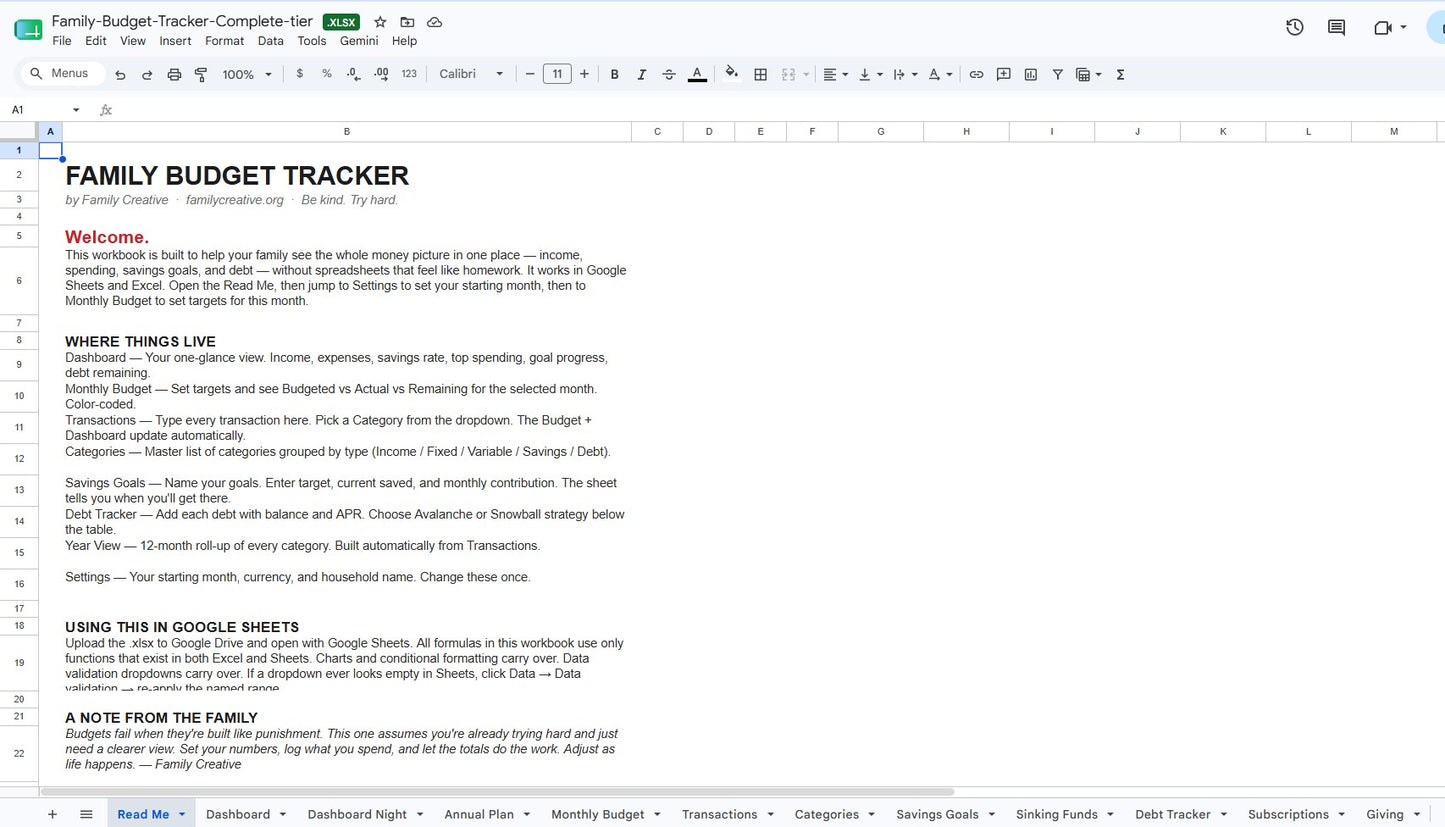Insert a chart from the toolbar
Image resolution: width=1445 pixels, height=827 pixels.
pyautogui.click(x=1030, y=74)
